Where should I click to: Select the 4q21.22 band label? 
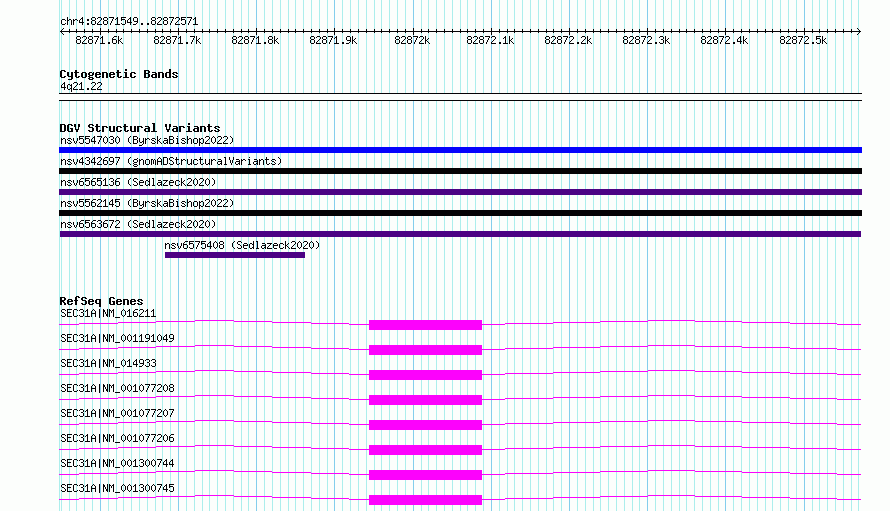coord(81,86)
